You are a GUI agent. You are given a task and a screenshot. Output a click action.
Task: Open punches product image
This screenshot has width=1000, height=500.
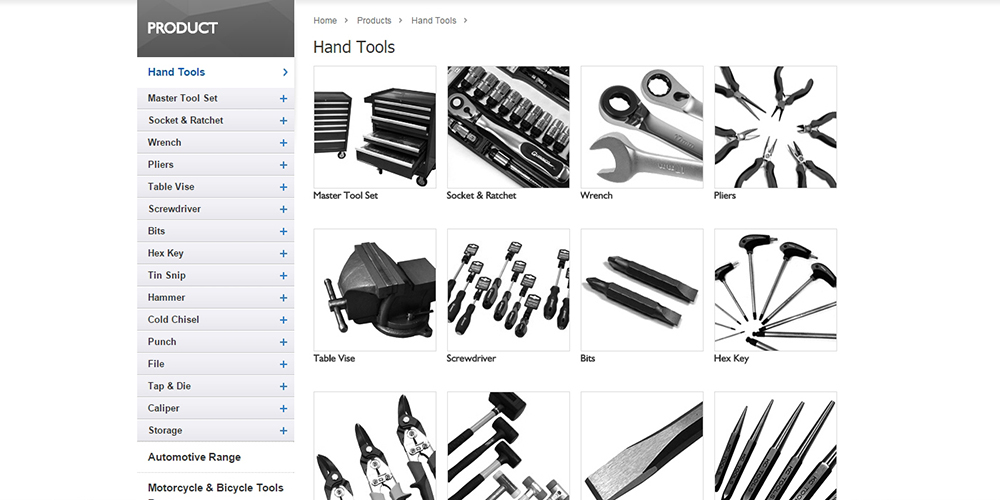(776, 446)
